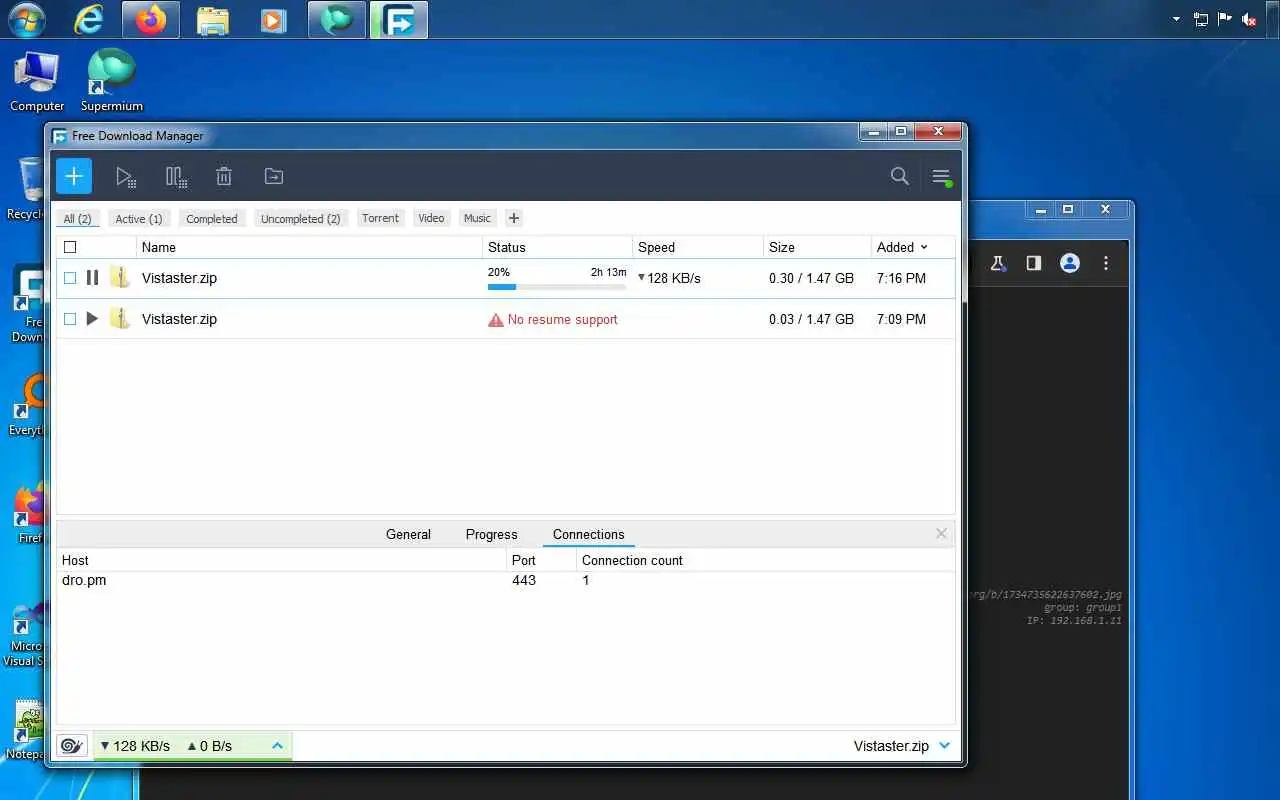This screenshot has width=1280, height=800.
Task: Select the dro.pm host row
Action: pyautogui.click(x=505, y=580)
